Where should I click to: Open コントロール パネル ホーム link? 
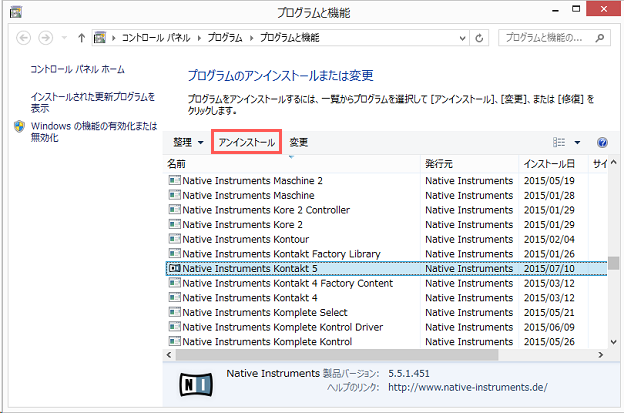click(78, 69)
